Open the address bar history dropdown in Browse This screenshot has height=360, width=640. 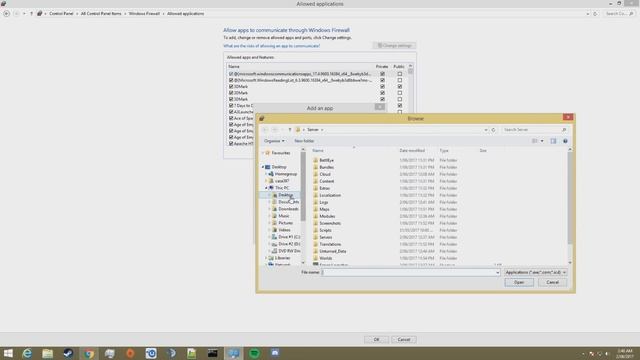(486, 130)
